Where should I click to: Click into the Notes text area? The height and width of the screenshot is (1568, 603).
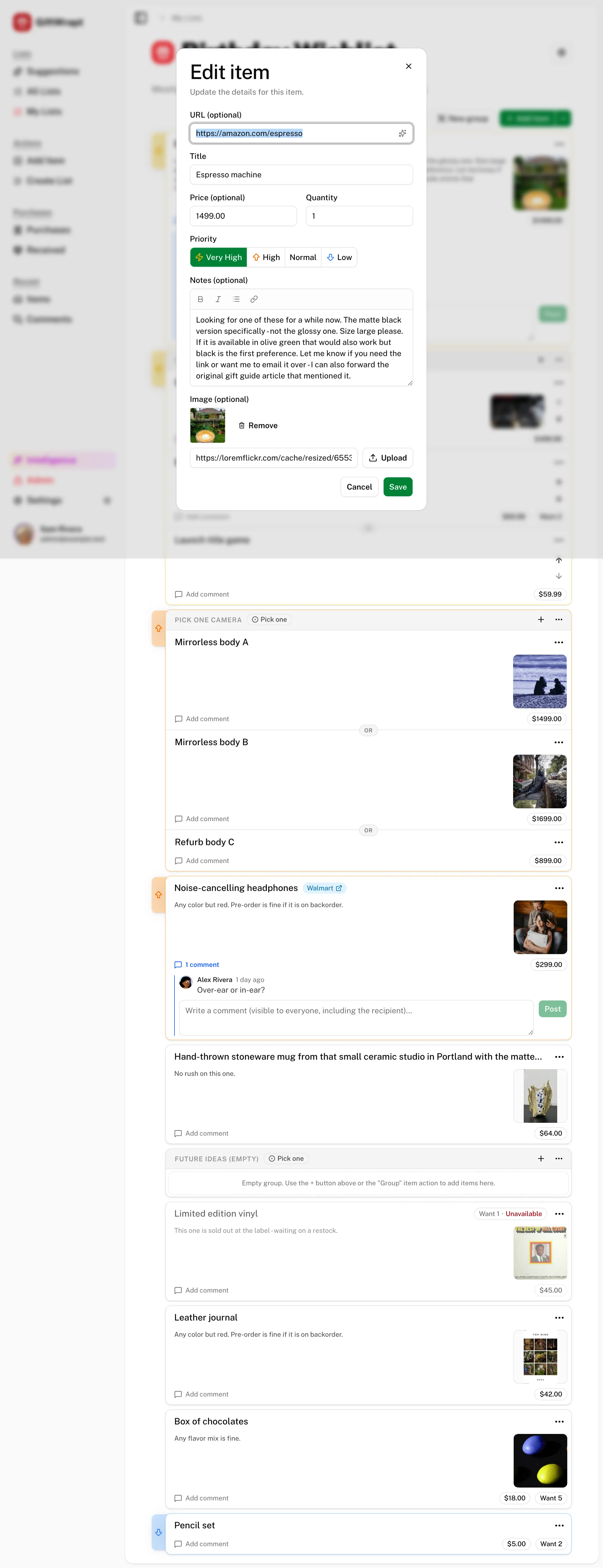coord(301,347)
